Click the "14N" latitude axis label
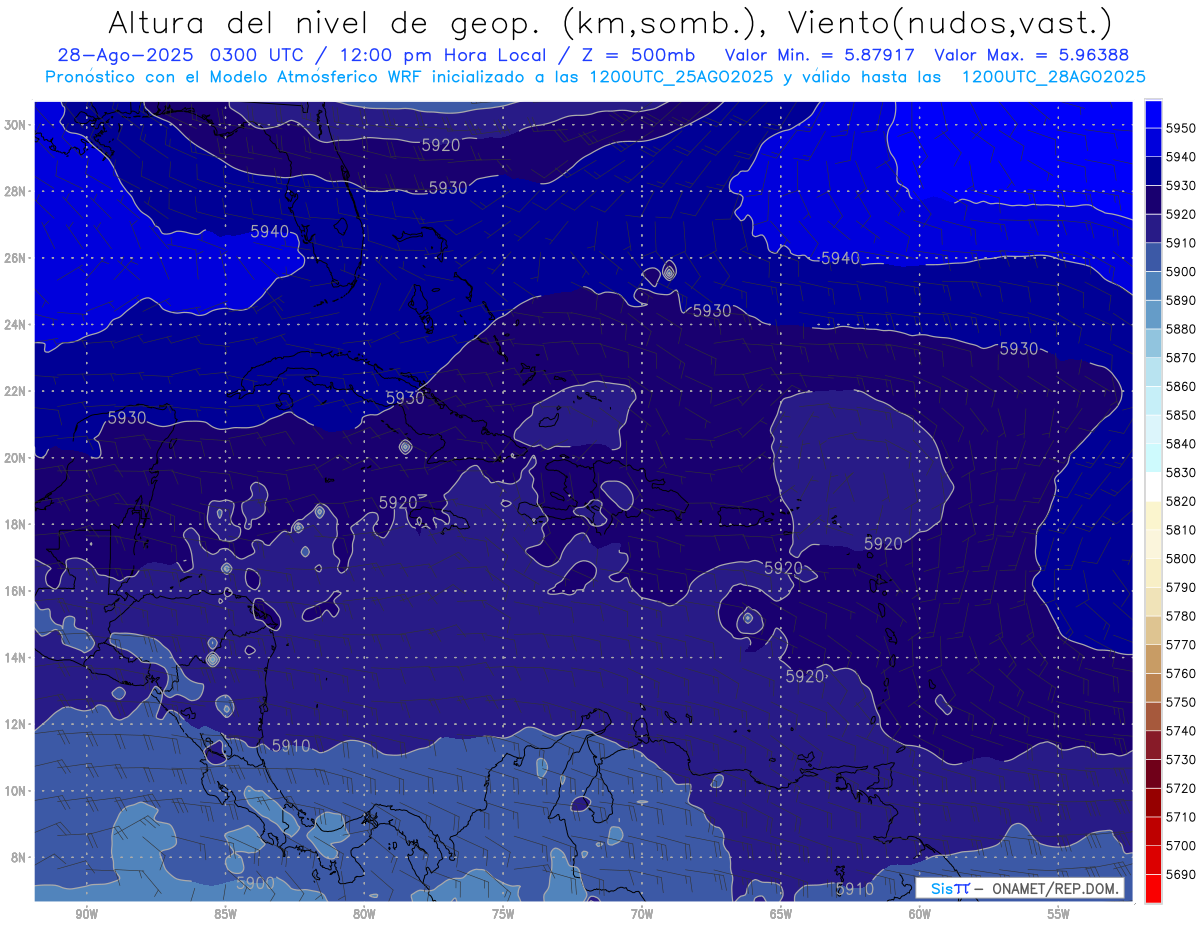The image size is (1200, 927). click(15, 657)
